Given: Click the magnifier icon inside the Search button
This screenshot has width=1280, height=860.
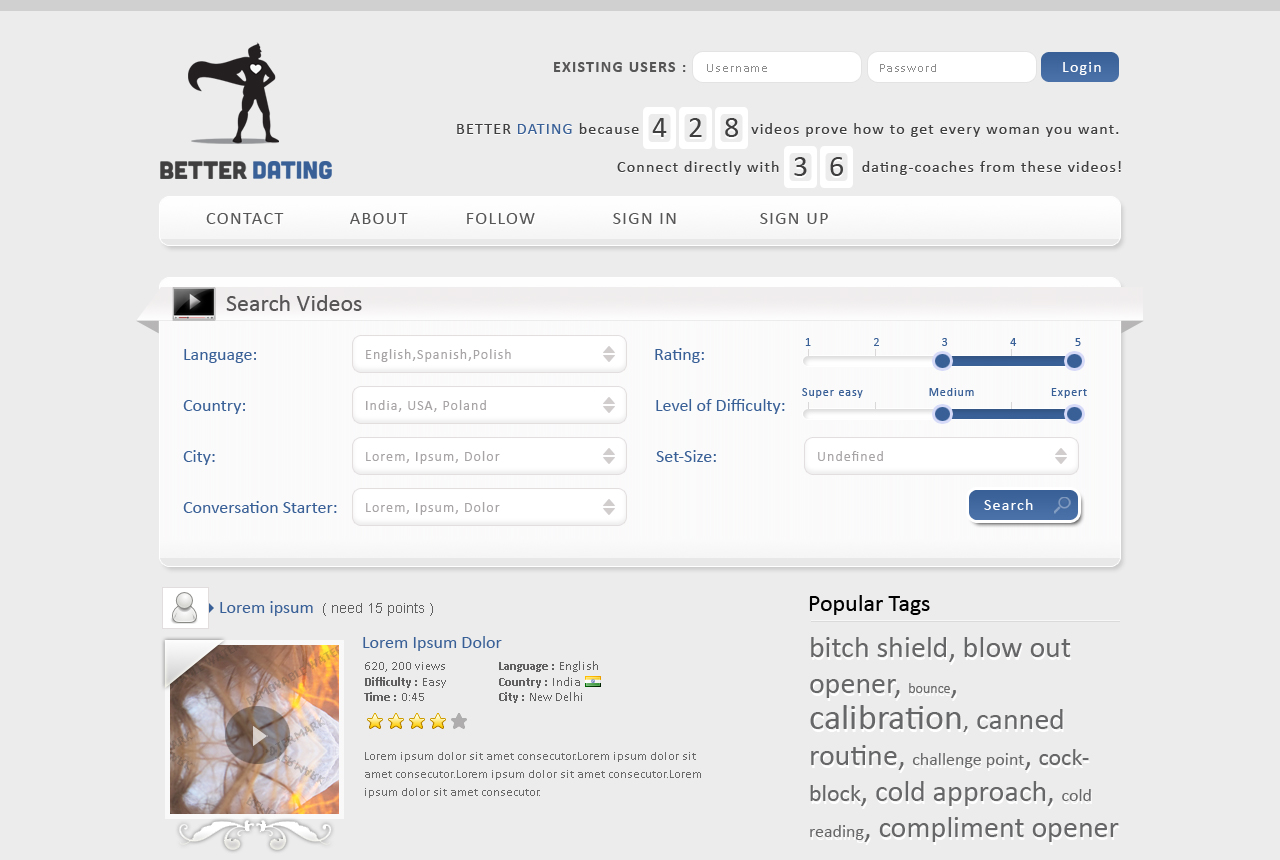Looking at the screenshot, I should click(1062, 506).
